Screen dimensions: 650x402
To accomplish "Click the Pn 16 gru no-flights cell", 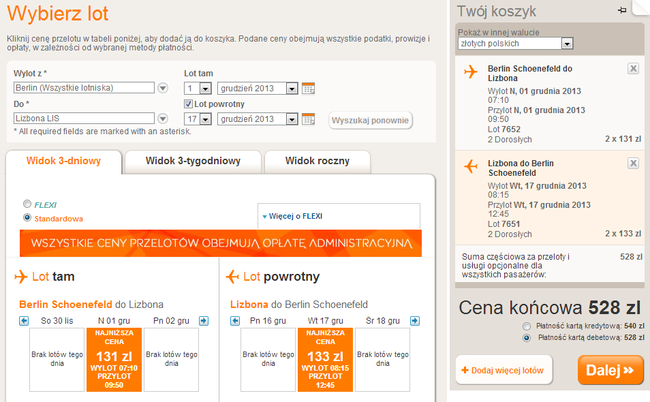I will [x=268, y=359].
